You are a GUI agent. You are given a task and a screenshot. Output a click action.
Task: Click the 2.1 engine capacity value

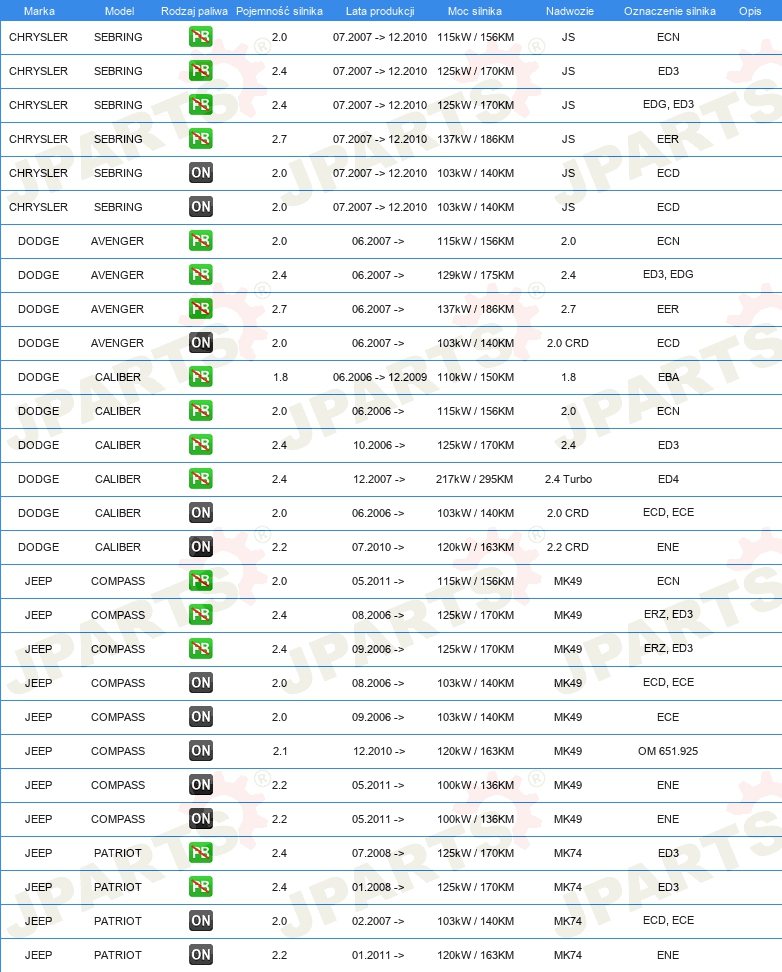(x=280, y=751)
